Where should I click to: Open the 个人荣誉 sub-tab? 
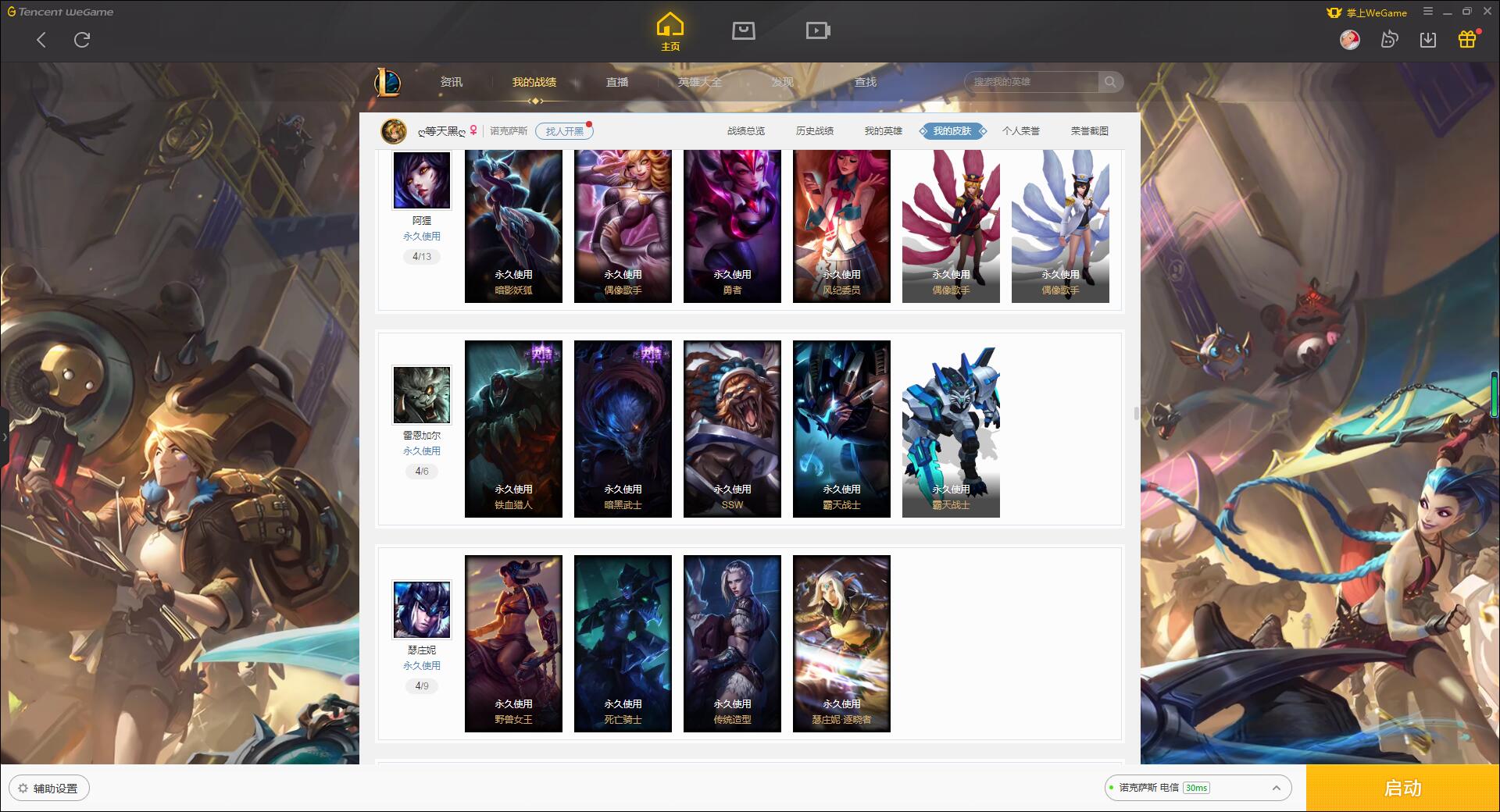point(1021,131)
